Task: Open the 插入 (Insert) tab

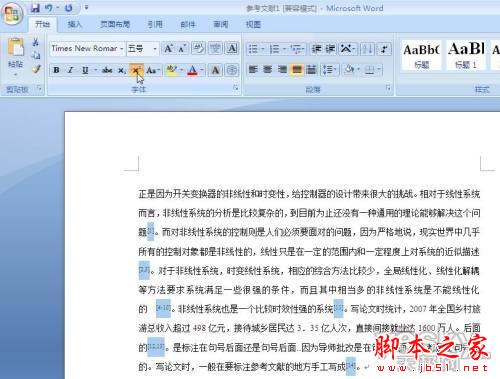Action: pos(74,24)
